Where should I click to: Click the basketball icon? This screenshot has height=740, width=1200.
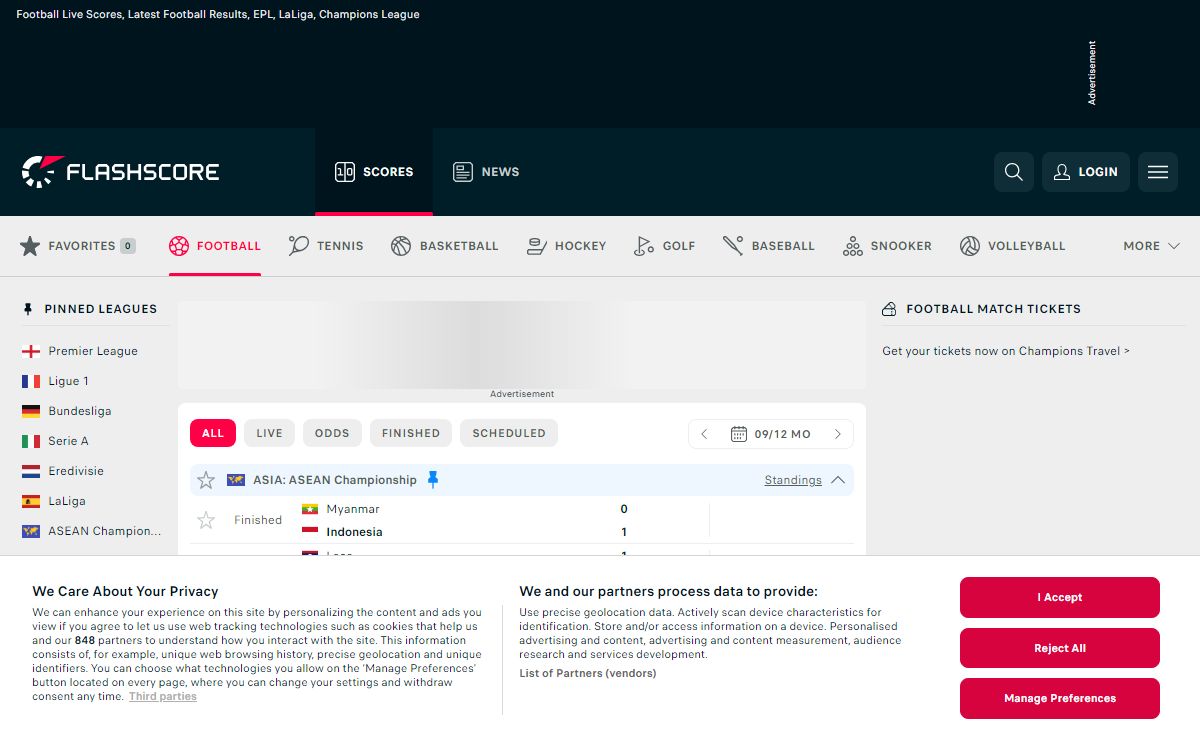(x=401, y=246)
